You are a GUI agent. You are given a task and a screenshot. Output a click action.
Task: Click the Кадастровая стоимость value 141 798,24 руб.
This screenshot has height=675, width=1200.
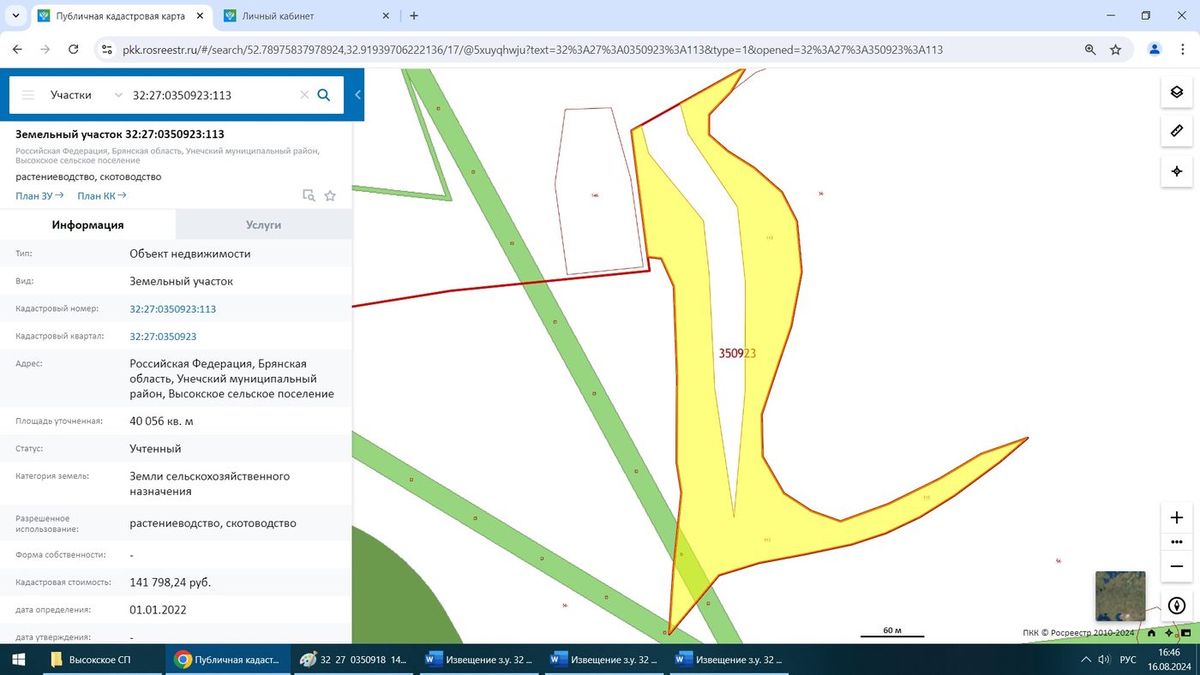(x=170, y=582)
